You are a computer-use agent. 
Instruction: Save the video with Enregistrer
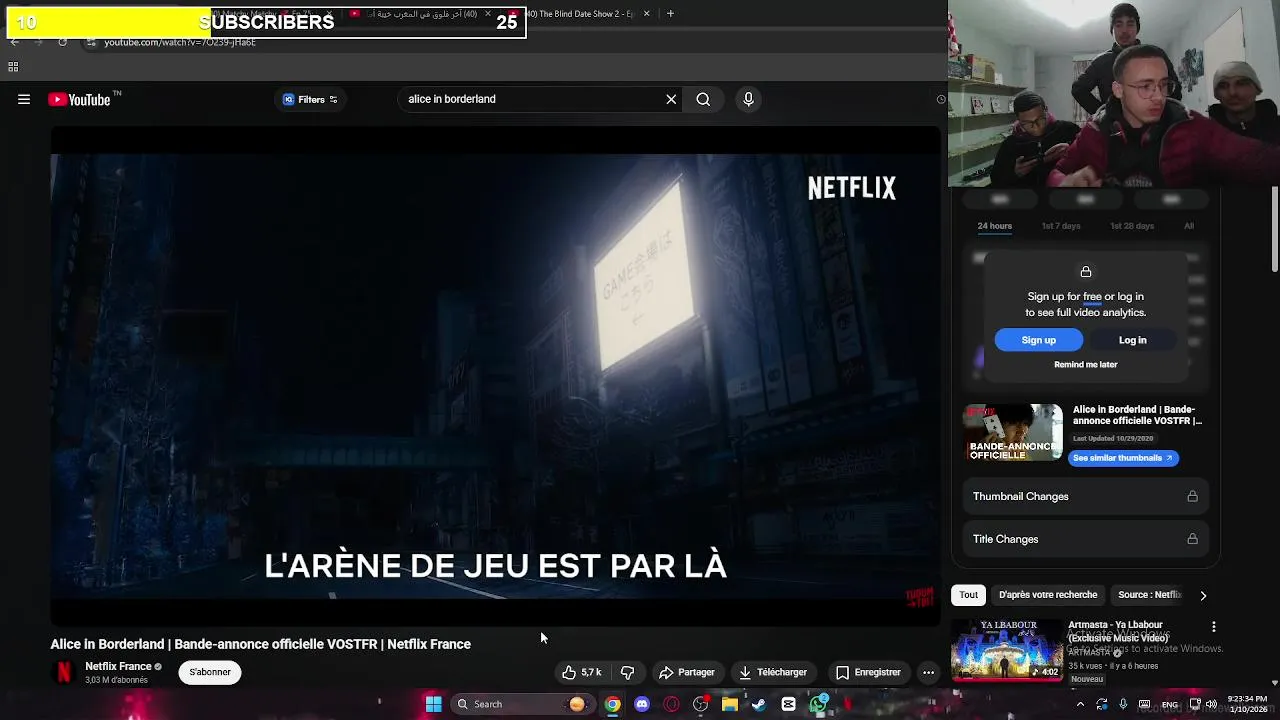(x=868, y=672)
